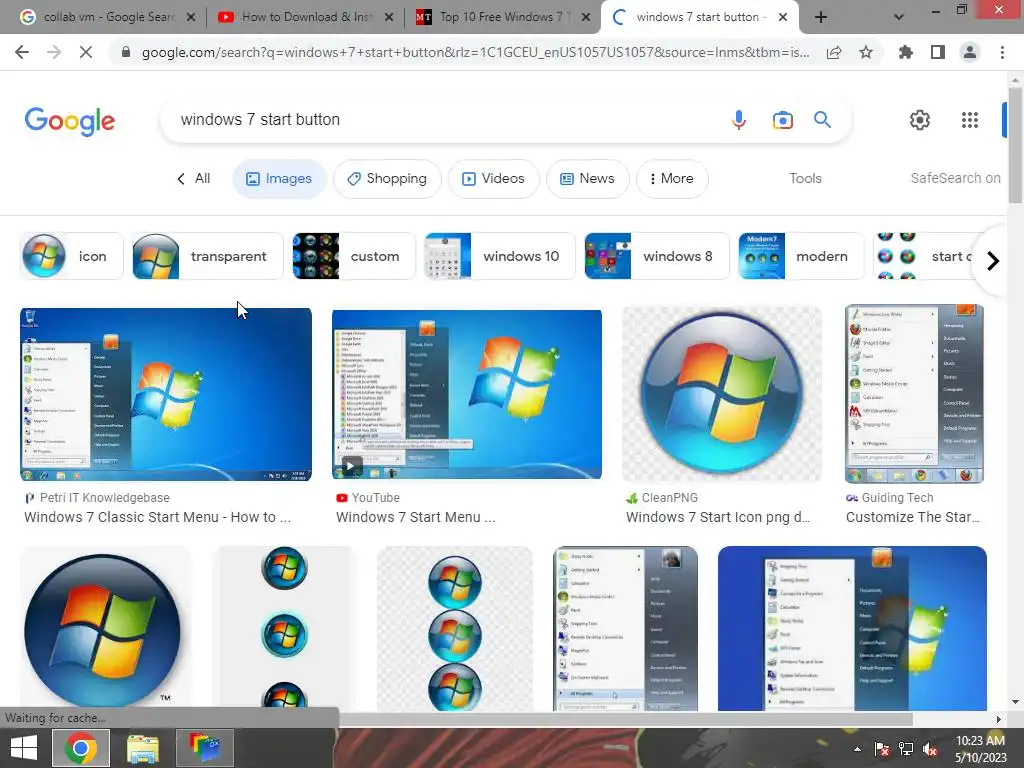Click the network tray icon
The width and height of the screenshot is (1024, 768).
906,749
